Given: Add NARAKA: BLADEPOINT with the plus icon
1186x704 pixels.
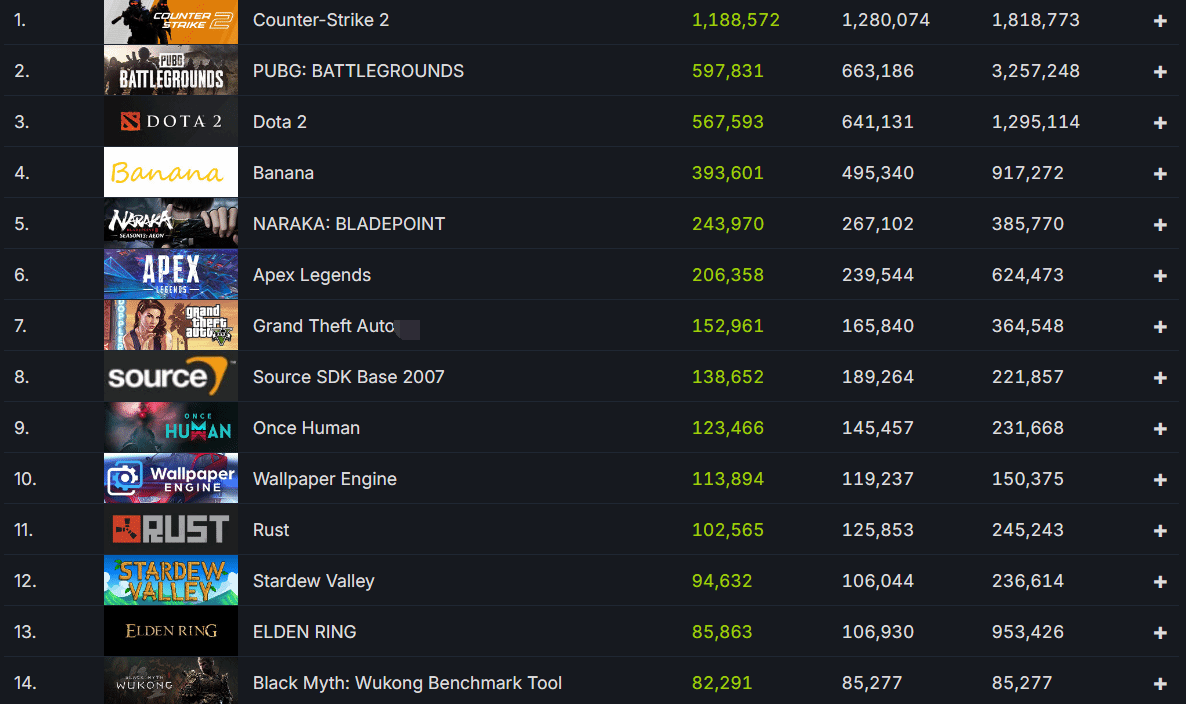Looking at the screenshot, I should point(1160,225).
